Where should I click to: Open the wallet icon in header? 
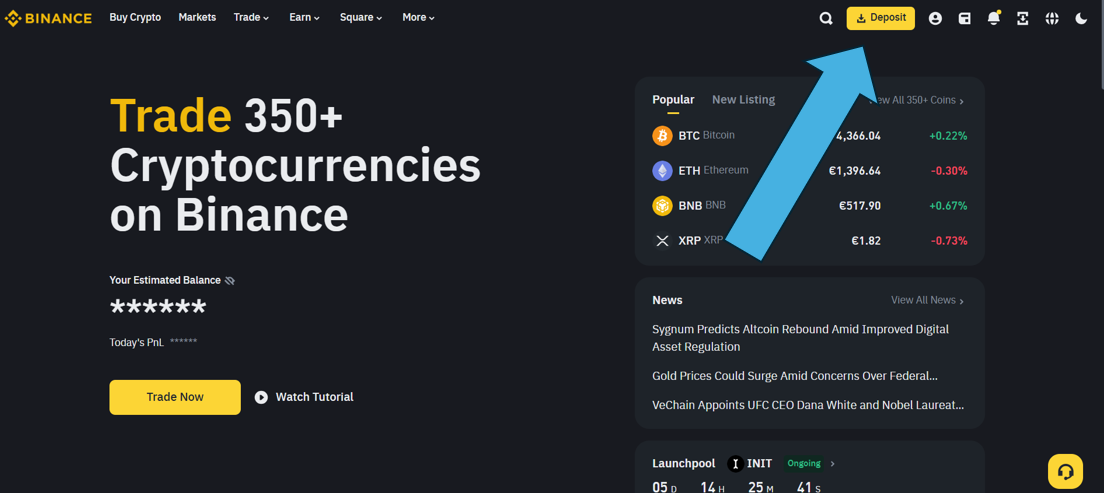(964, 18)
